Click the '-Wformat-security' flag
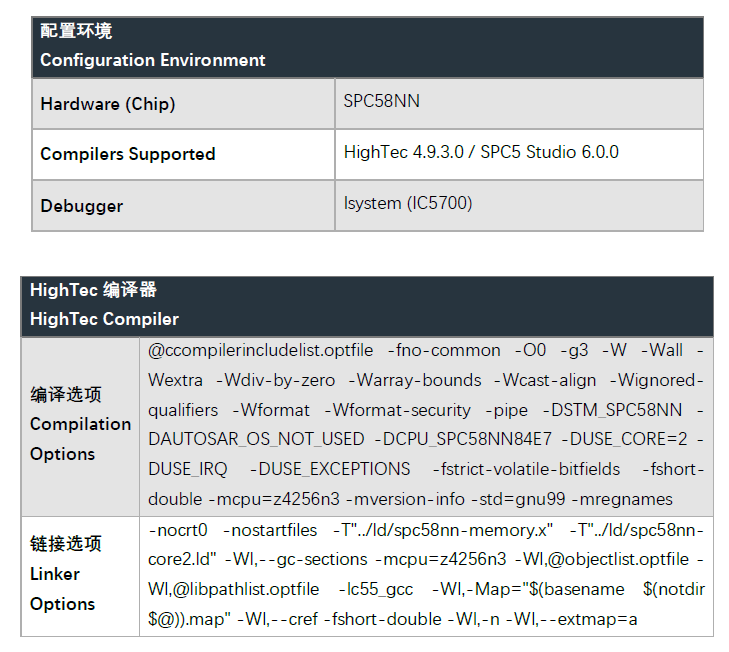 click(x=398, y=410)
